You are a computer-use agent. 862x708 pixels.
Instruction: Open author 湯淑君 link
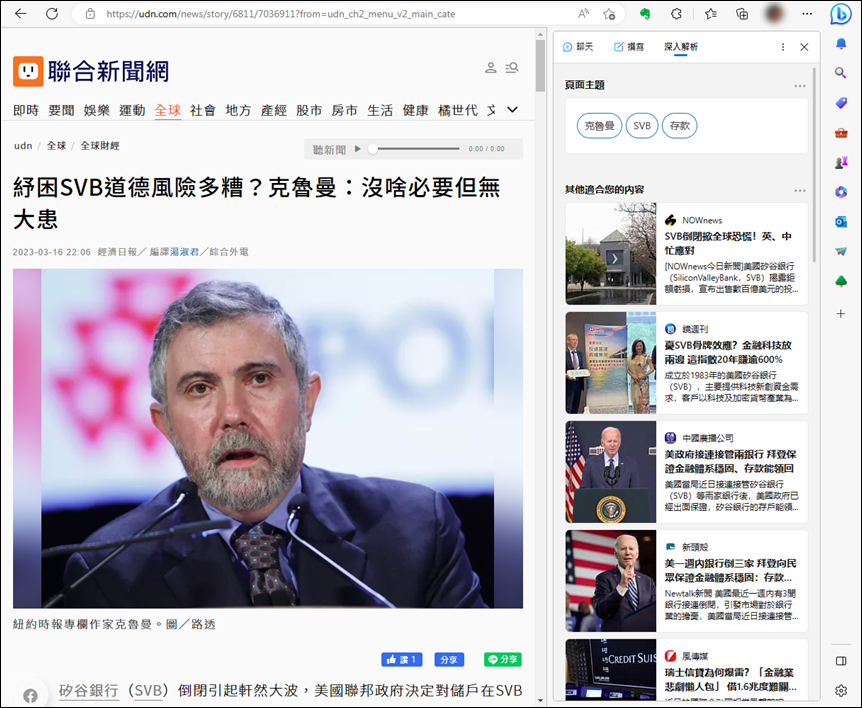184,252
